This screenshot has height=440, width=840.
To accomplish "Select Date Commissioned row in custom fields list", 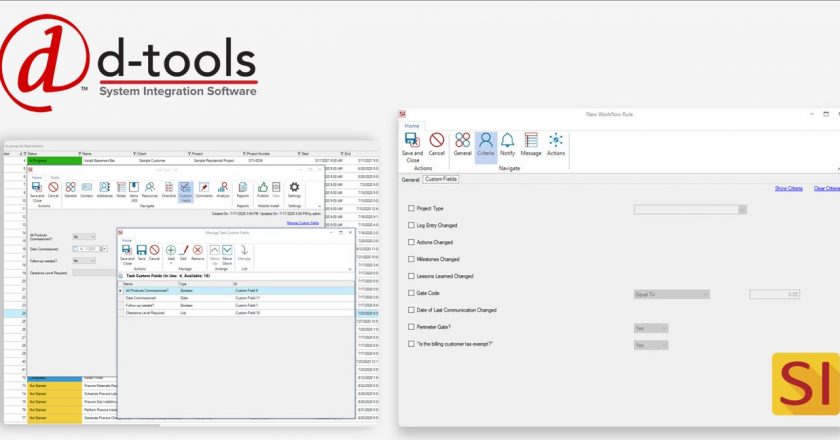I will [x=236, y=298].
